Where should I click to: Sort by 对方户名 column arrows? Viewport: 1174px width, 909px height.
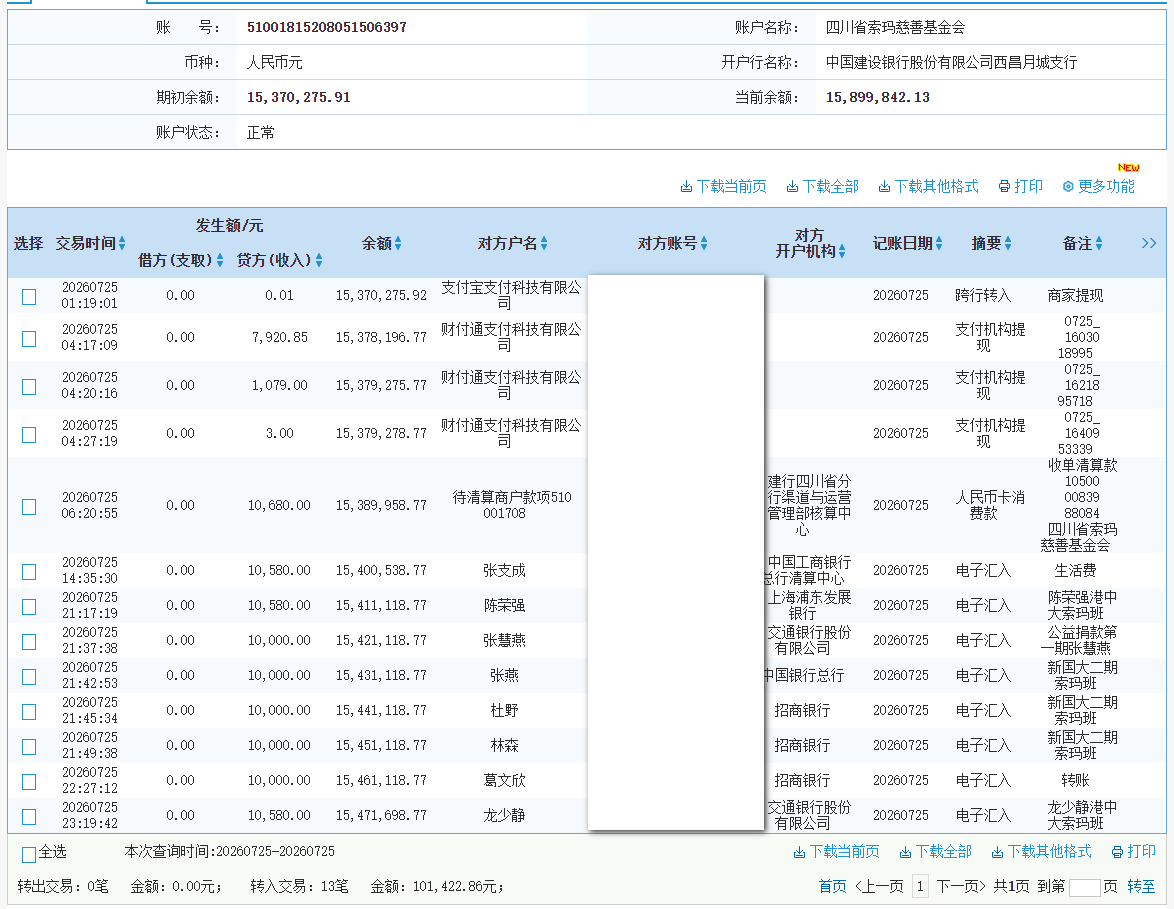click(544, 243)
